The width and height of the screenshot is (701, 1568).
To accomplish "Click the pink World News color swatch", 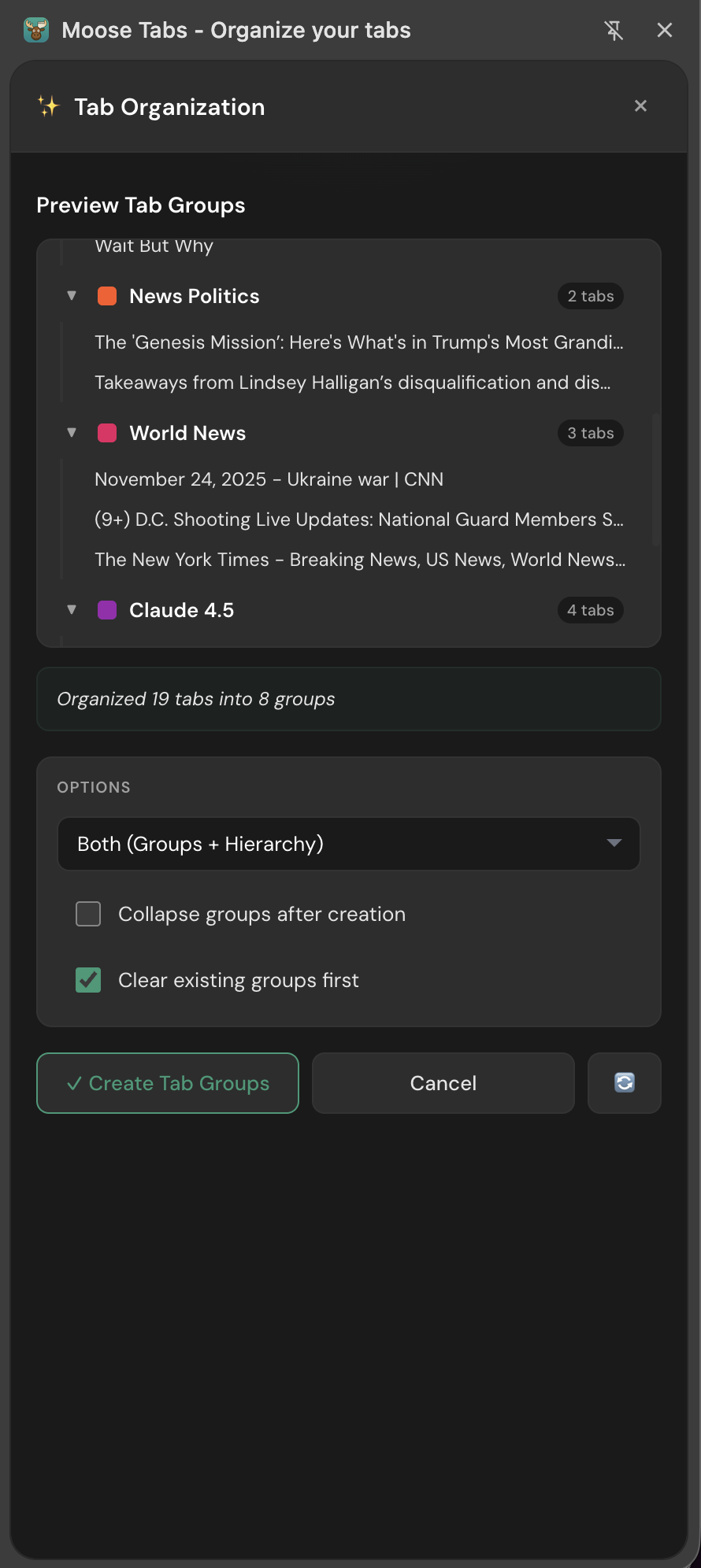I will click(x=107, y=433).
